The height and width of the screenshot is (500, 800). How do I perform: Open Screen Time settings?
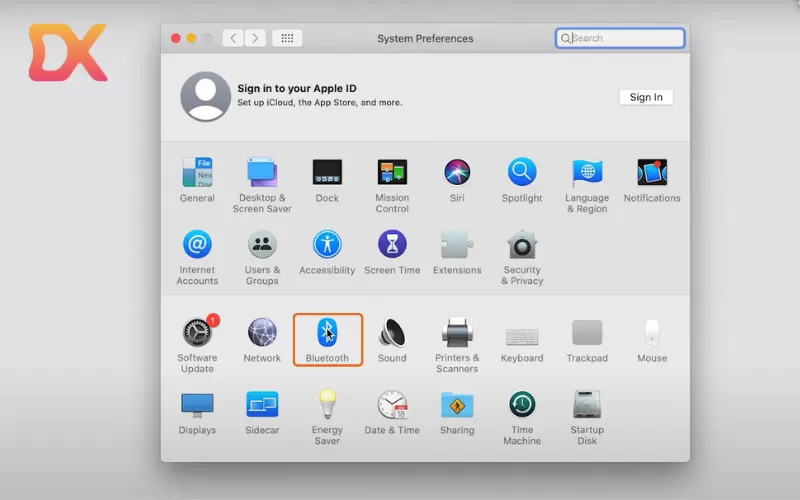click(392, 245)
